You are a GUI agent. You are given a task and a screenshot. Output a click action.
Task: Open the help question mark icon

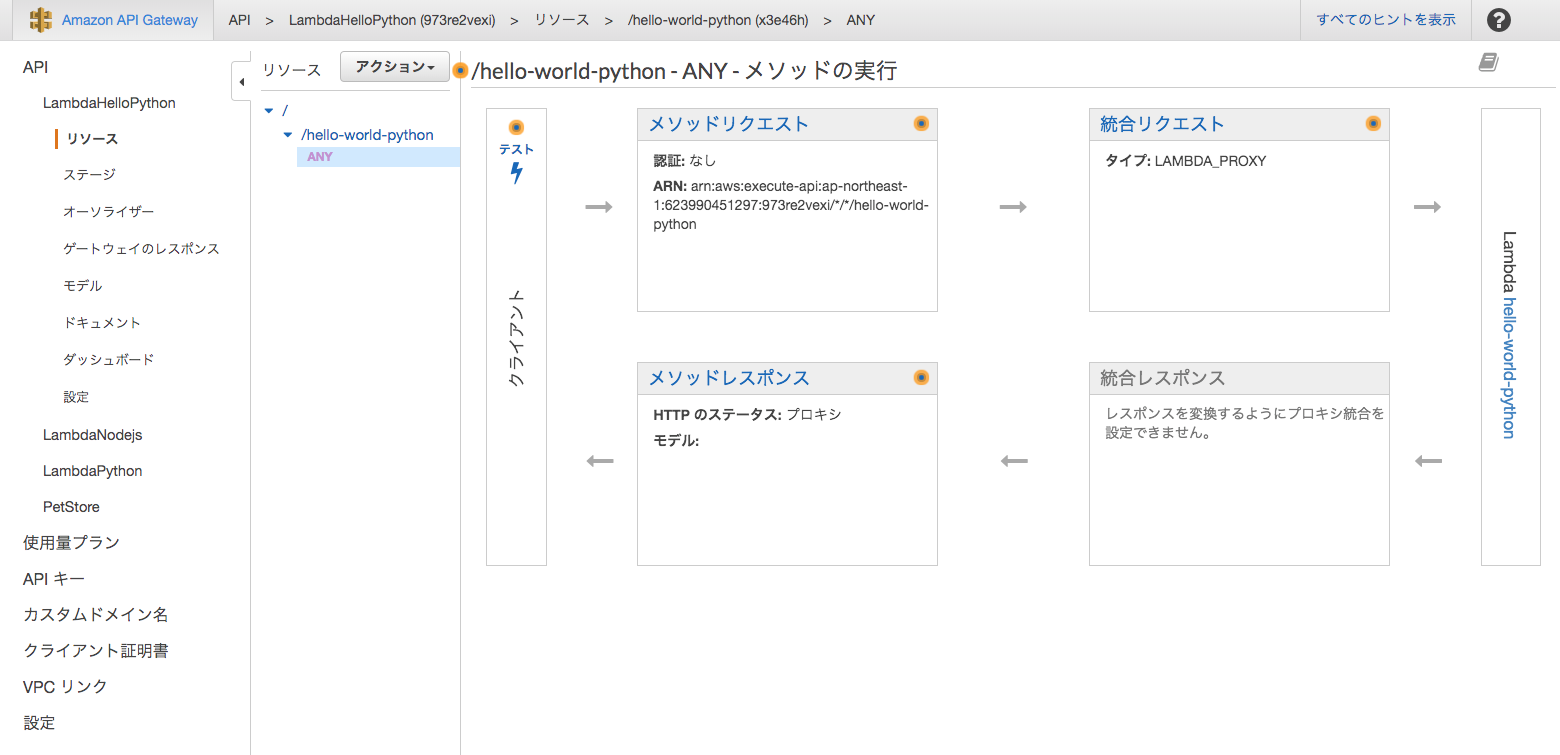click(1499, 20)
